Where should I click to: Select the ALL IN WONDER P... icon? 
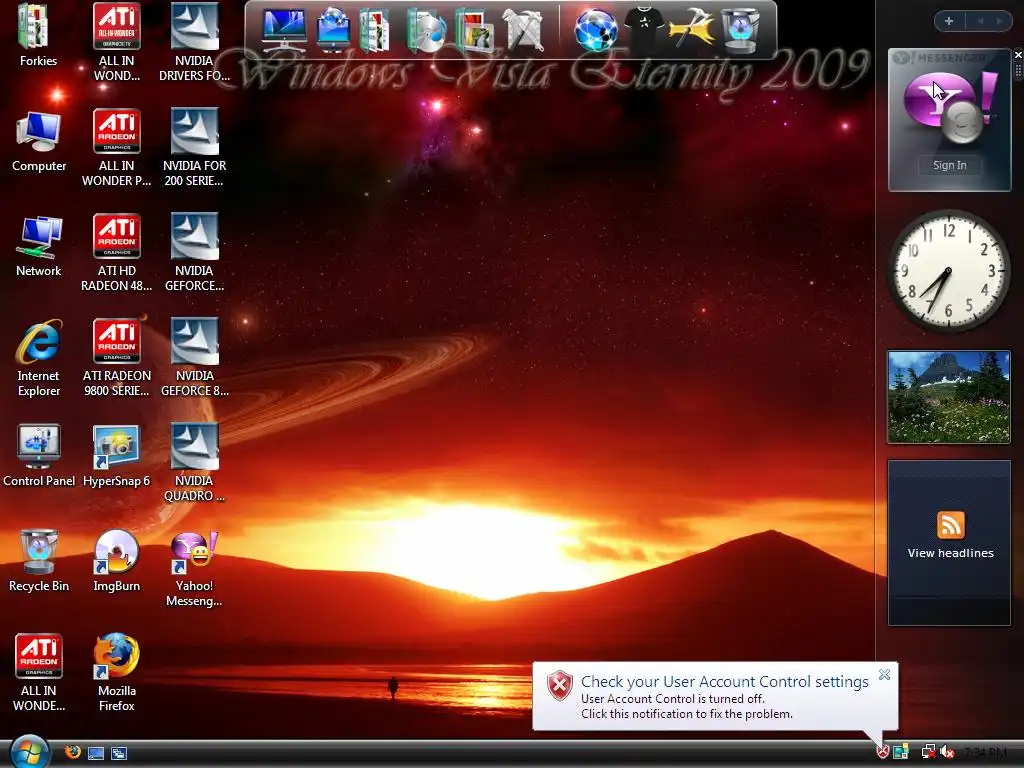(116, 148)
